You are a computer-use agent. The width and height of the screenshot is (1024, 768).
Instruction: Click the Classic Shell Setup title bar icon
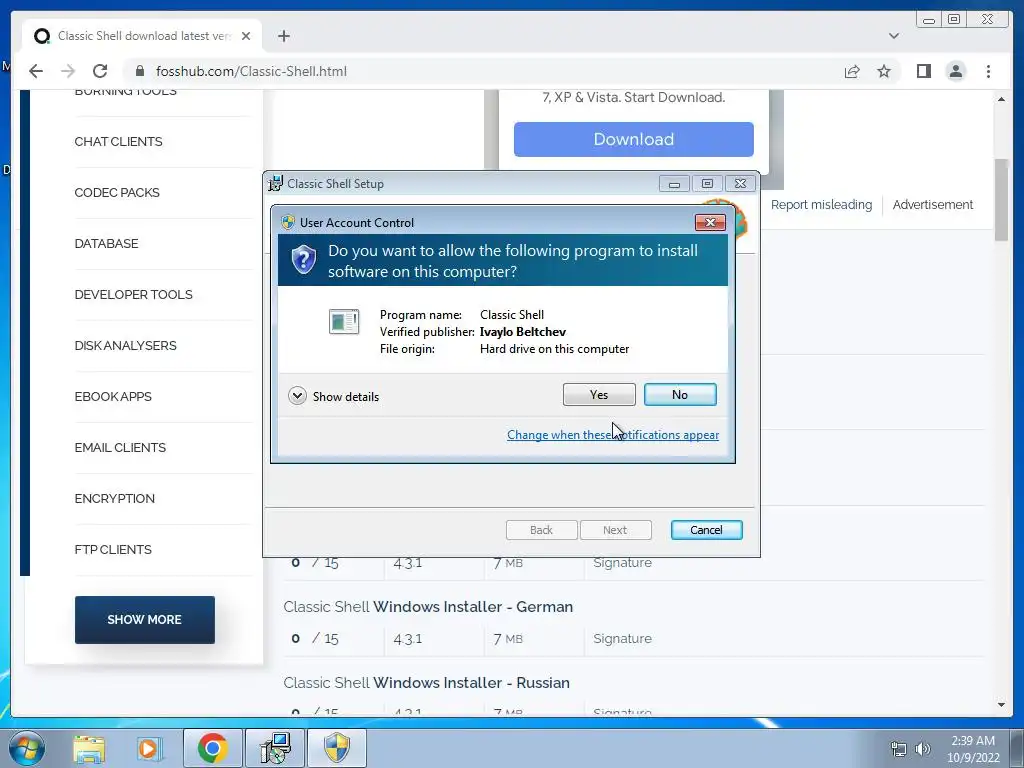point(276,184)
